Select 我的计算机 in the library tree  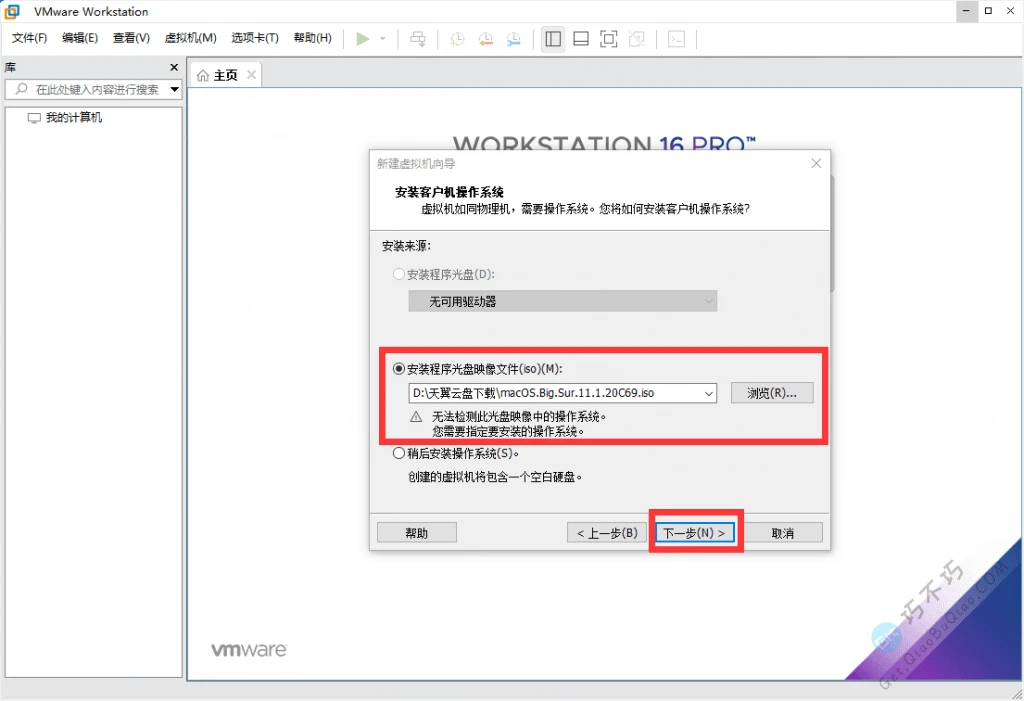click(x=74, y=118)
